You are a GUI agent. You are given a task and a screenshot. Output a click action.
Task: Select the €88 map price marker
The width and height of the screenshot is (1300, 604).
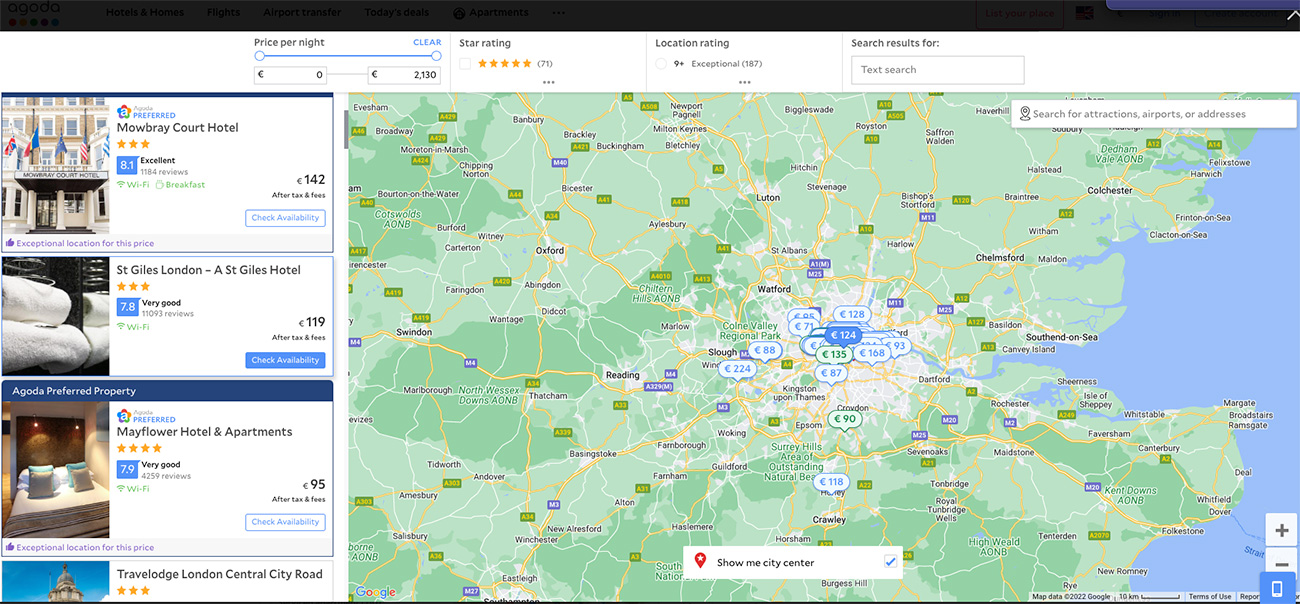coord(764,351)
